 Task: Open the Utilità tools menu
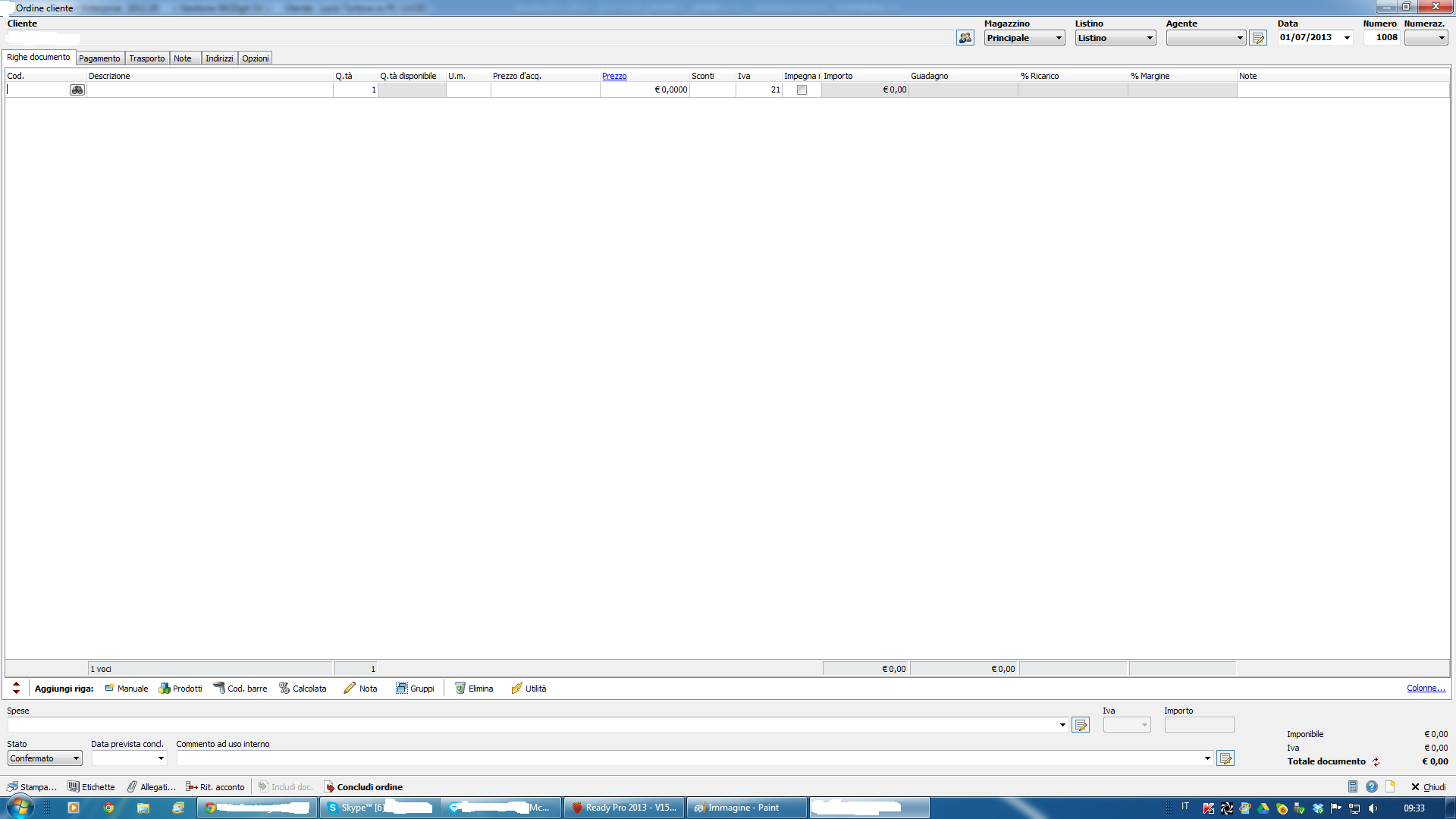click(x=528, y=689)
